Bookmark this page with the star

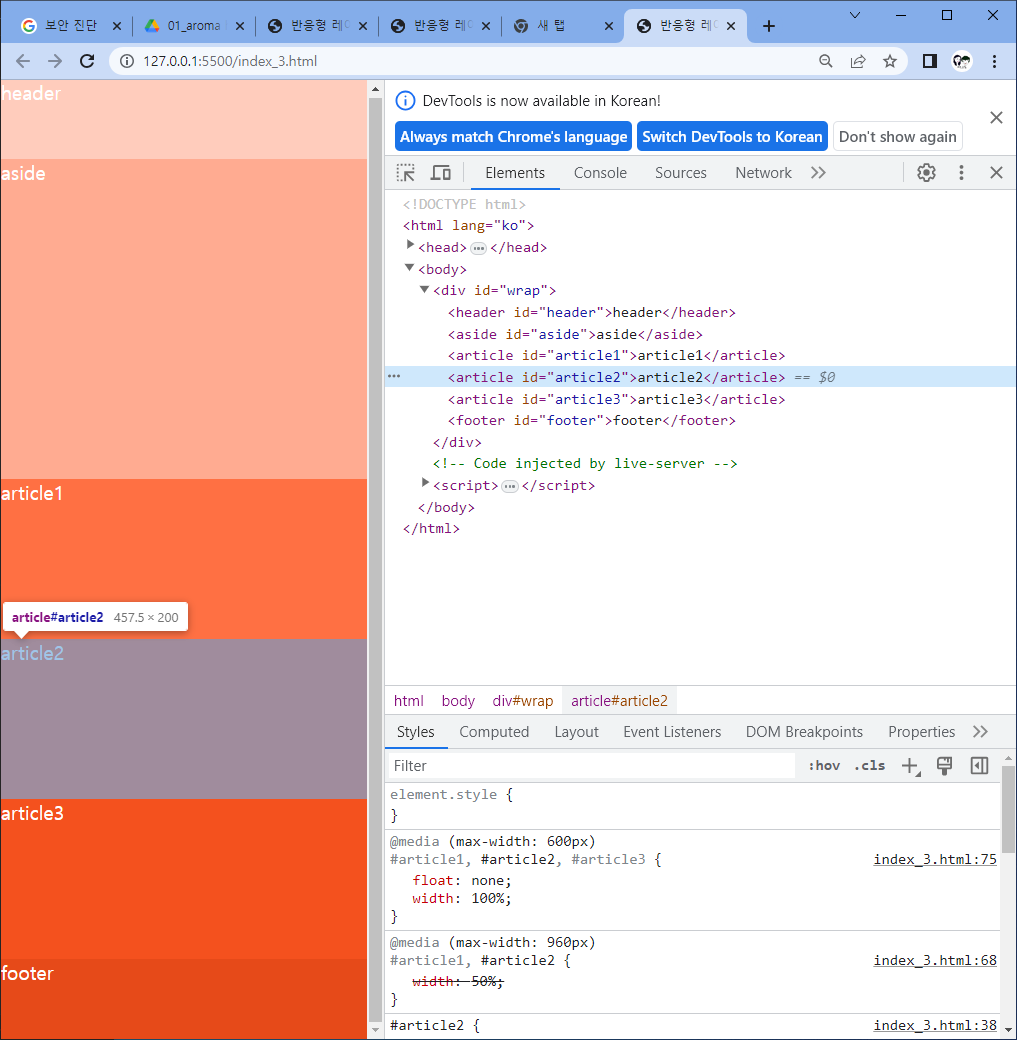pos(890,61)
